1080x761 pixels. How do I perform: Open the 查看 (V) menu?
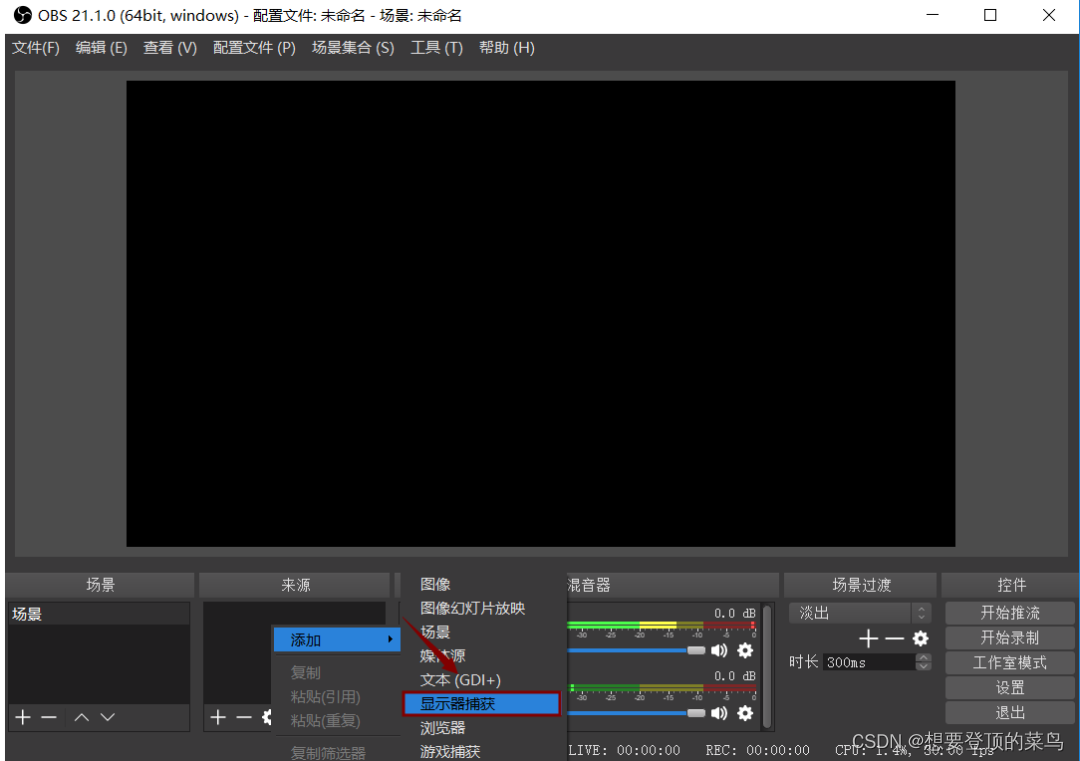pos(170,48)
